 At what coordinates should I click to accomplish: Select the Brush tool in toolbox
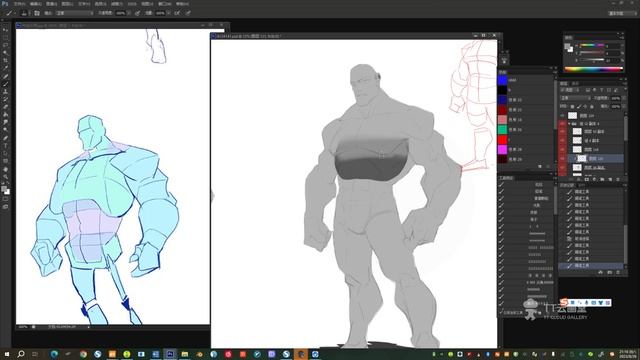click(5, 84)
